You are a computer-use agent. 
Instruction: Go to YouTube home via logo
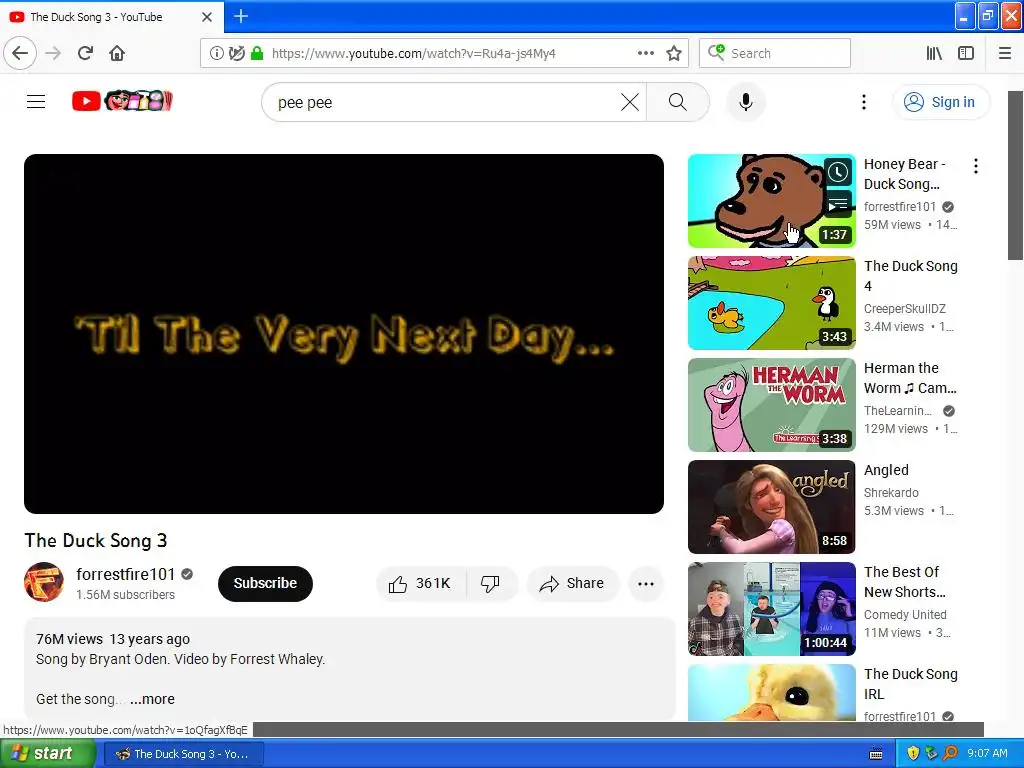(x=122, y=101)
